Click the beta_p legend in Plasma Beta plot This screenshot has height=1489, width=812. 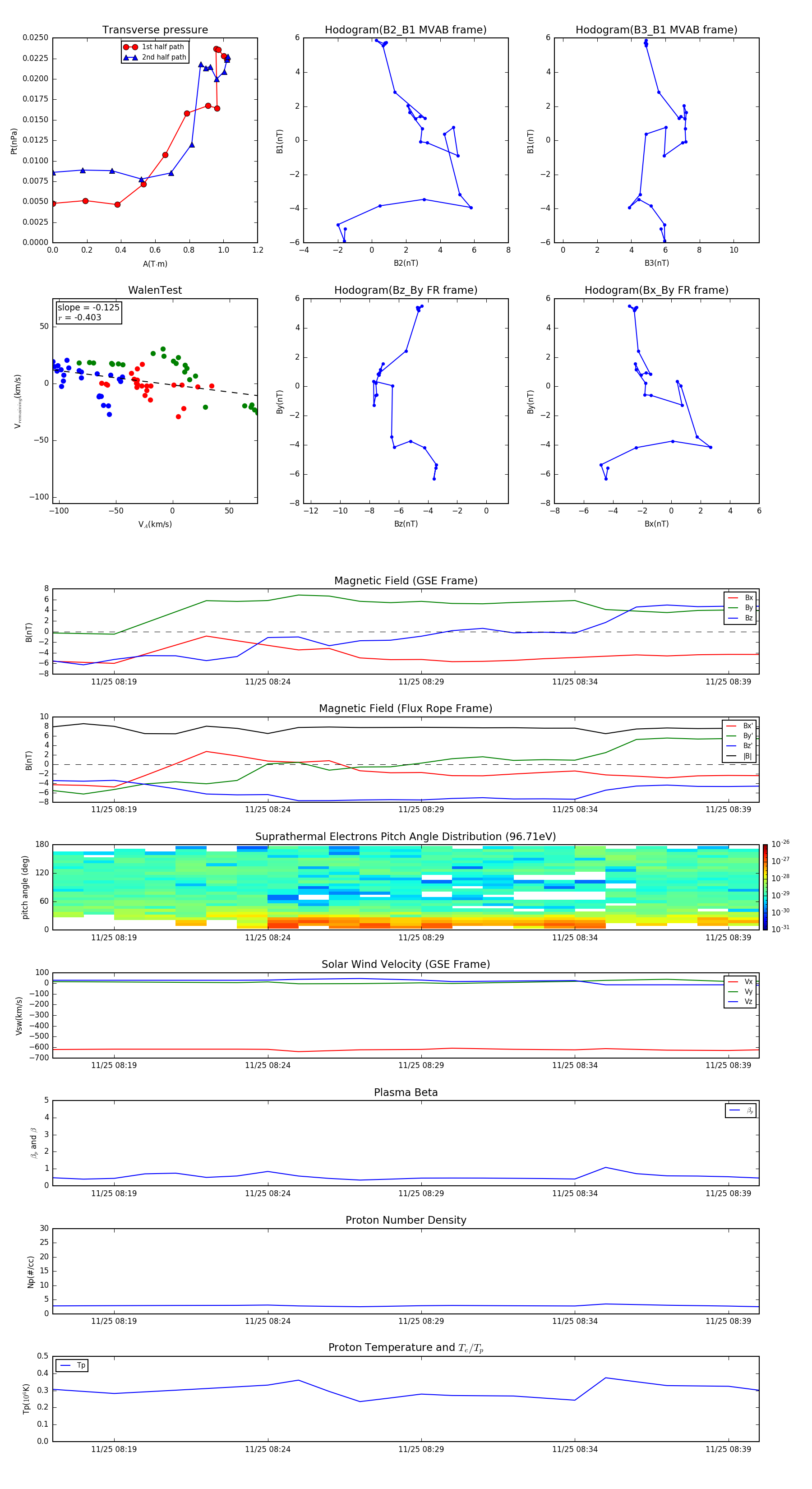(741, 1110)
